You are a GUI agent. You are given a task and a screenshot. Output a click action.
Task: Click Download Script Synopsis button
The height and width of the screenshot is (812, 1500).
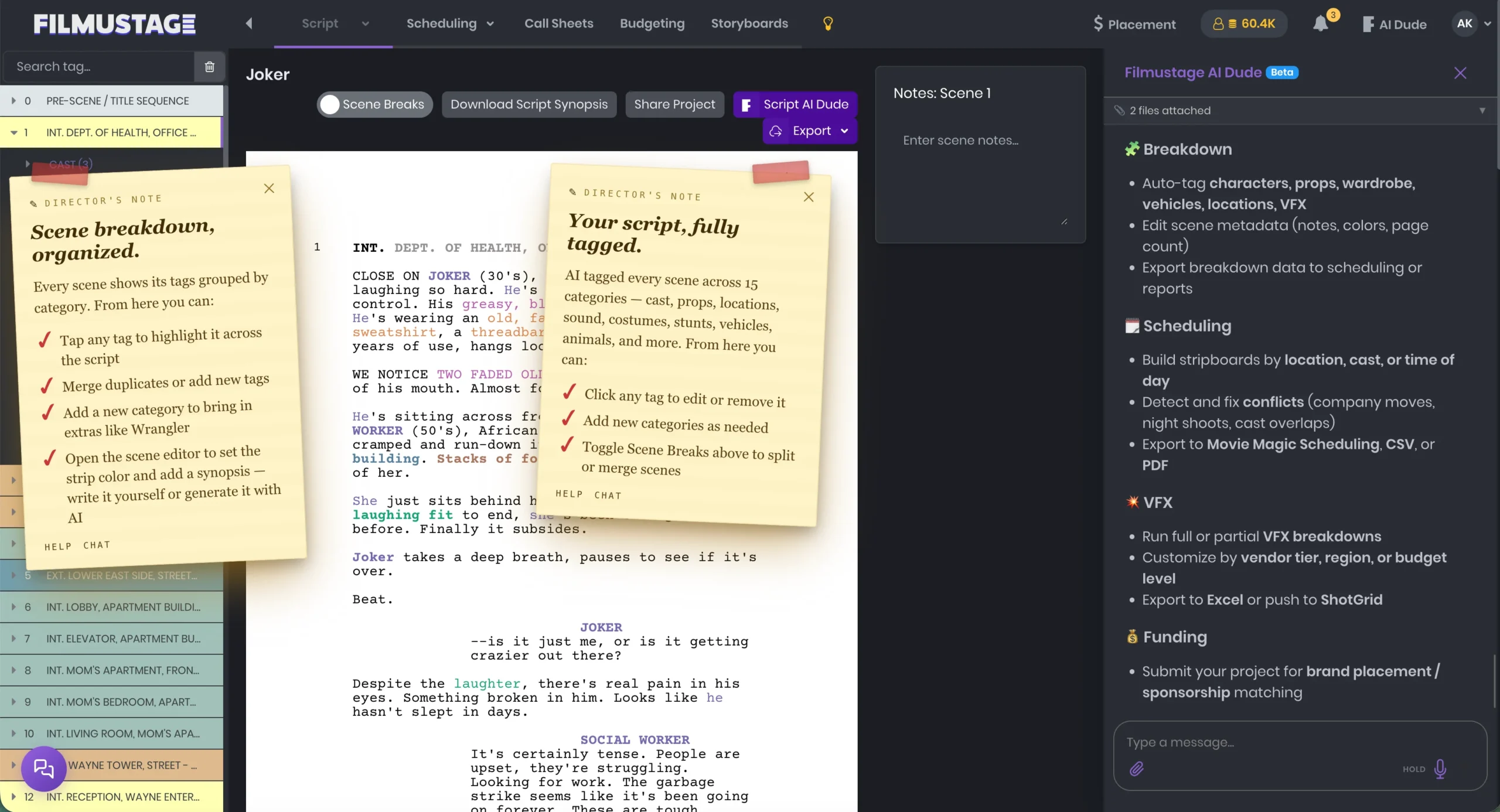[x=529, y=104]
